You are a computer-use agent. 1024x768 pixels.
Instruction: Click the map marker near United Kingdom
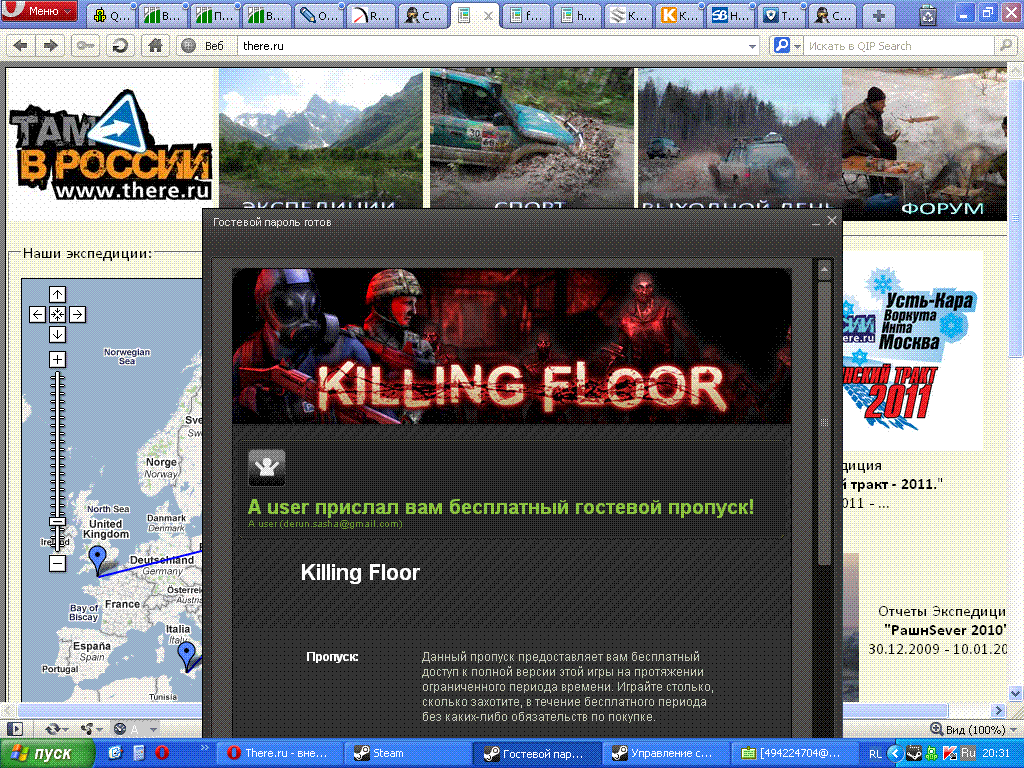(98, 560)
